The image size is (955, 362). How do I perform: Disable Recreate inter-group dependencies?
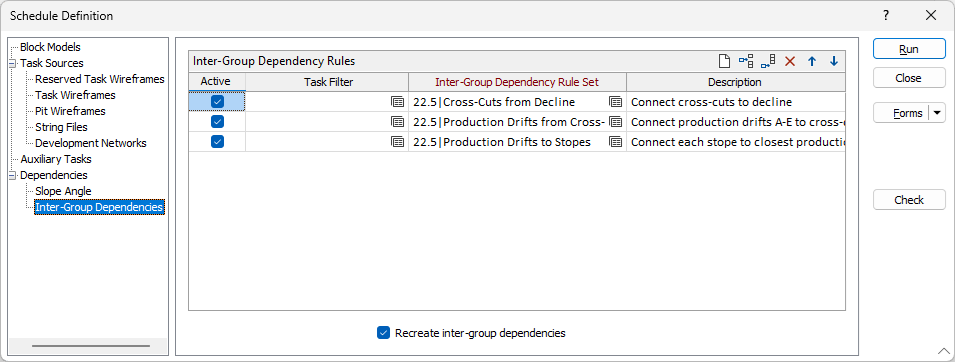pos(383,333)
